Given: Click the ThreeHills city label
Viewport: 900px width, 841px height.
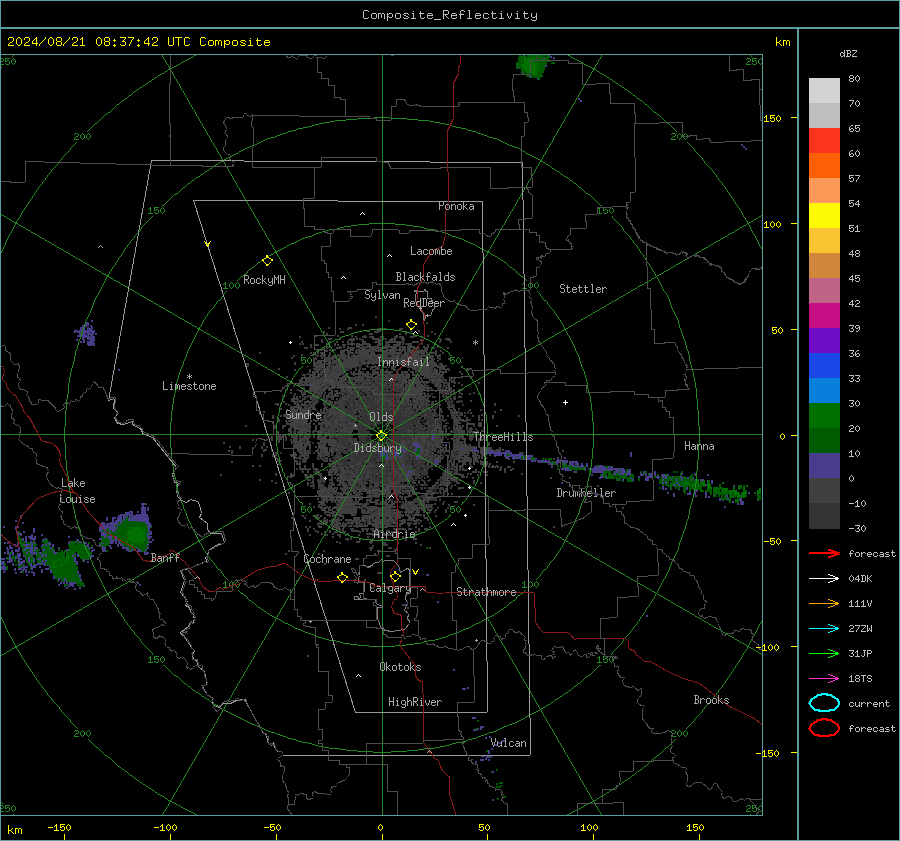Looking at the screenshot, I should coord(503,437).
